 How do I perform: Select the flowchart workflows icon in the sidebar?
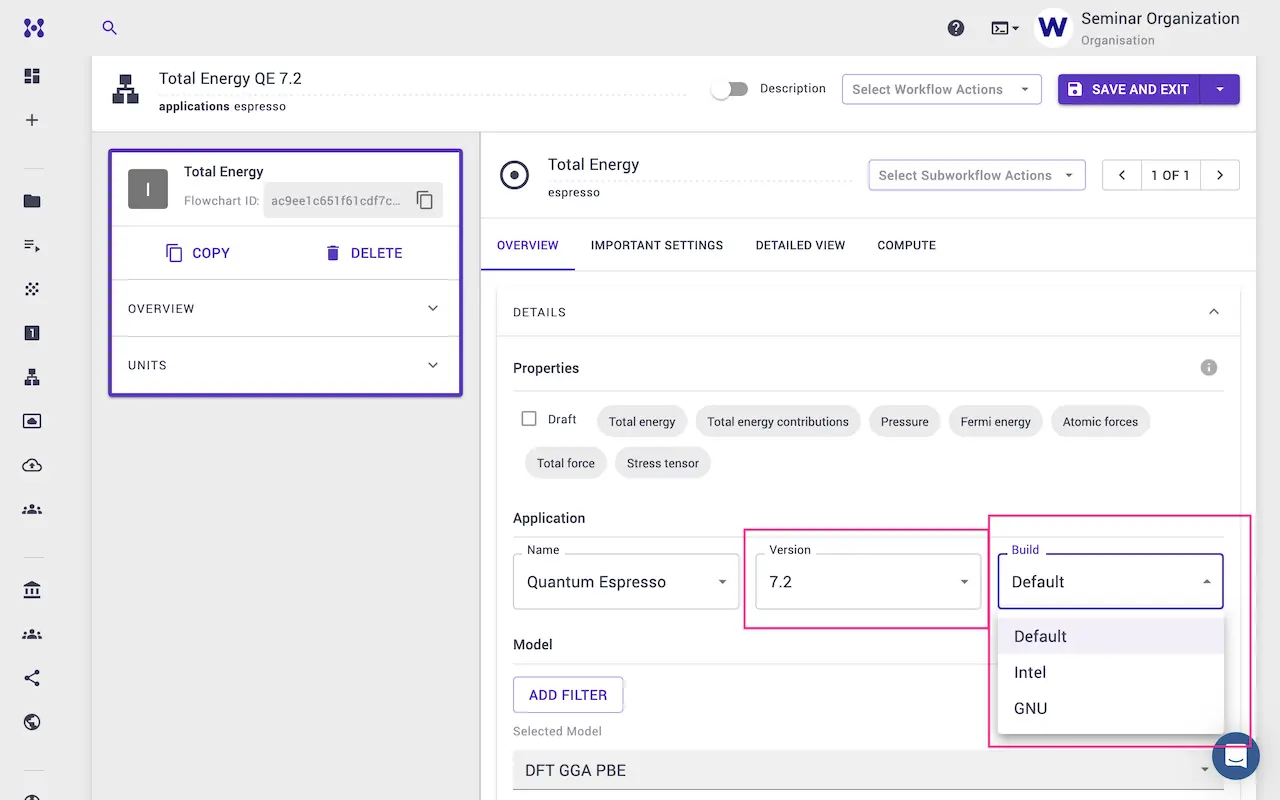click(32, 377)
